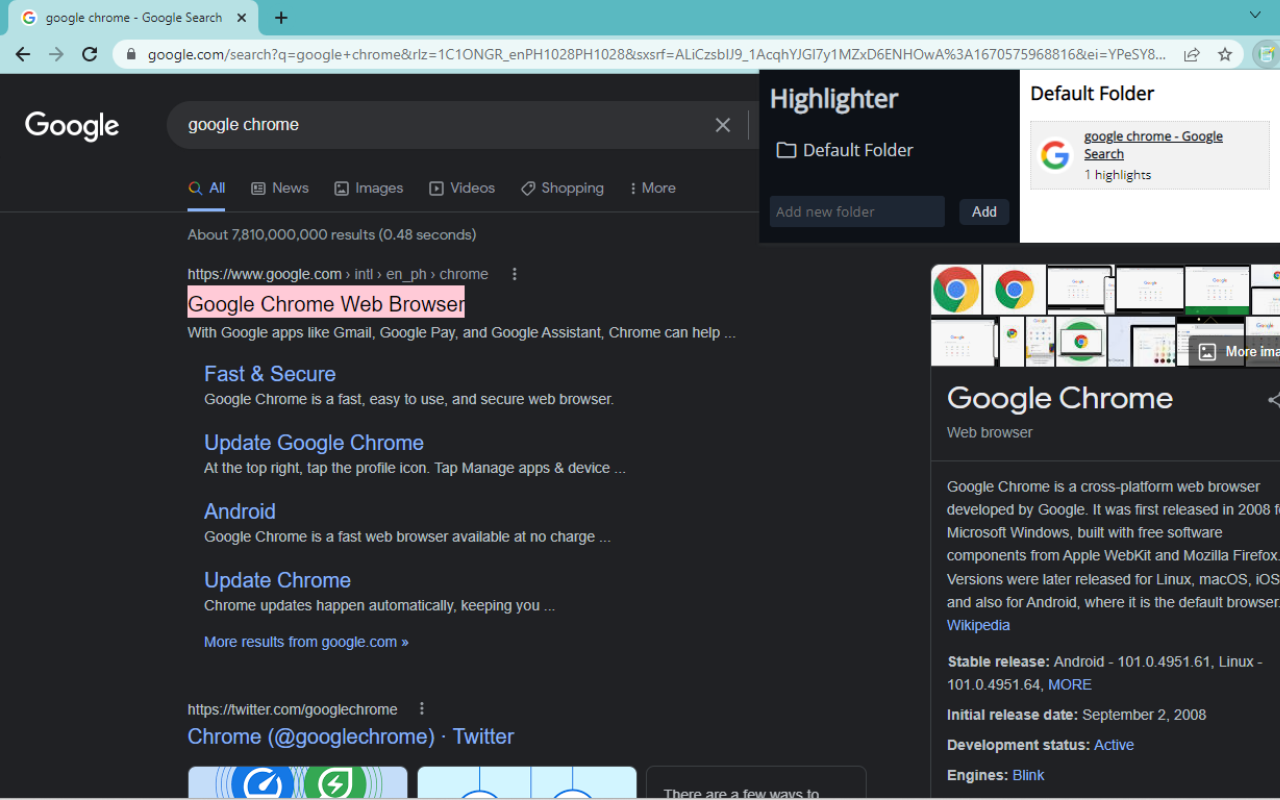Open the Update Chrome sitelink

(277, 581)
